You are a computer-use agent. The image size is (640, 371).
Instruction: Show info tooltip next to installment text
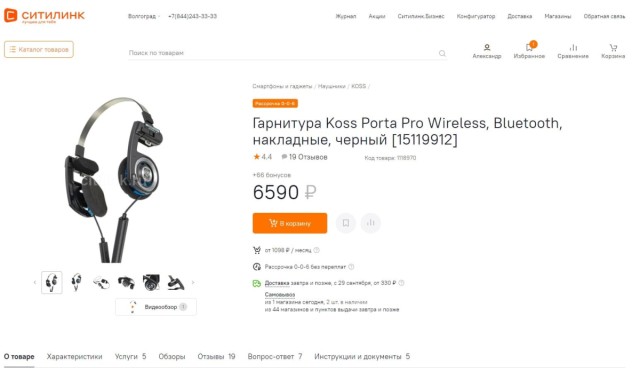tap(351, 267)
